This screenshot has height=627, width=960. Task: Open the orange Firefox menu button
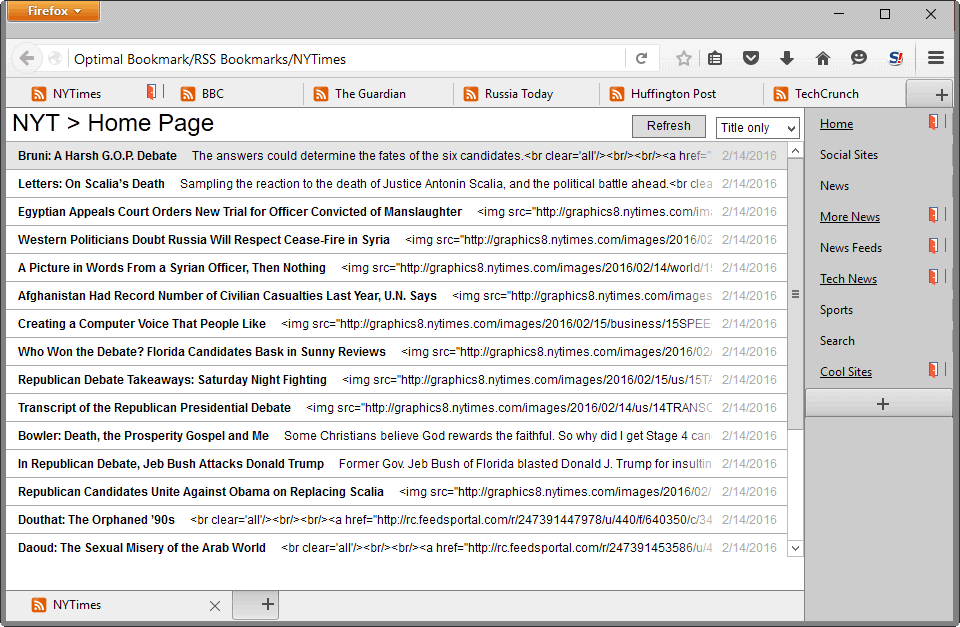coord(54,11)
